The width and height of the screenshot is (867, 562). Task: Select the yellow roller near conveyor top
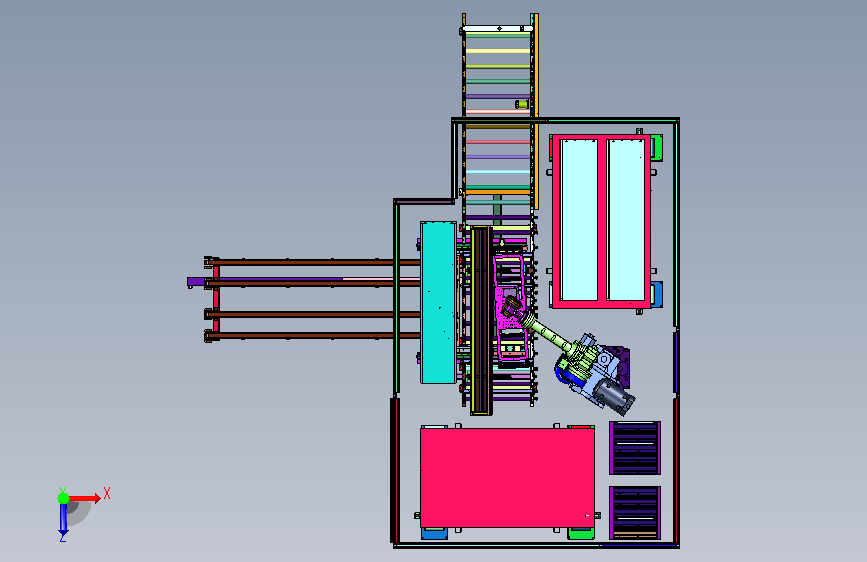[498, 51]
